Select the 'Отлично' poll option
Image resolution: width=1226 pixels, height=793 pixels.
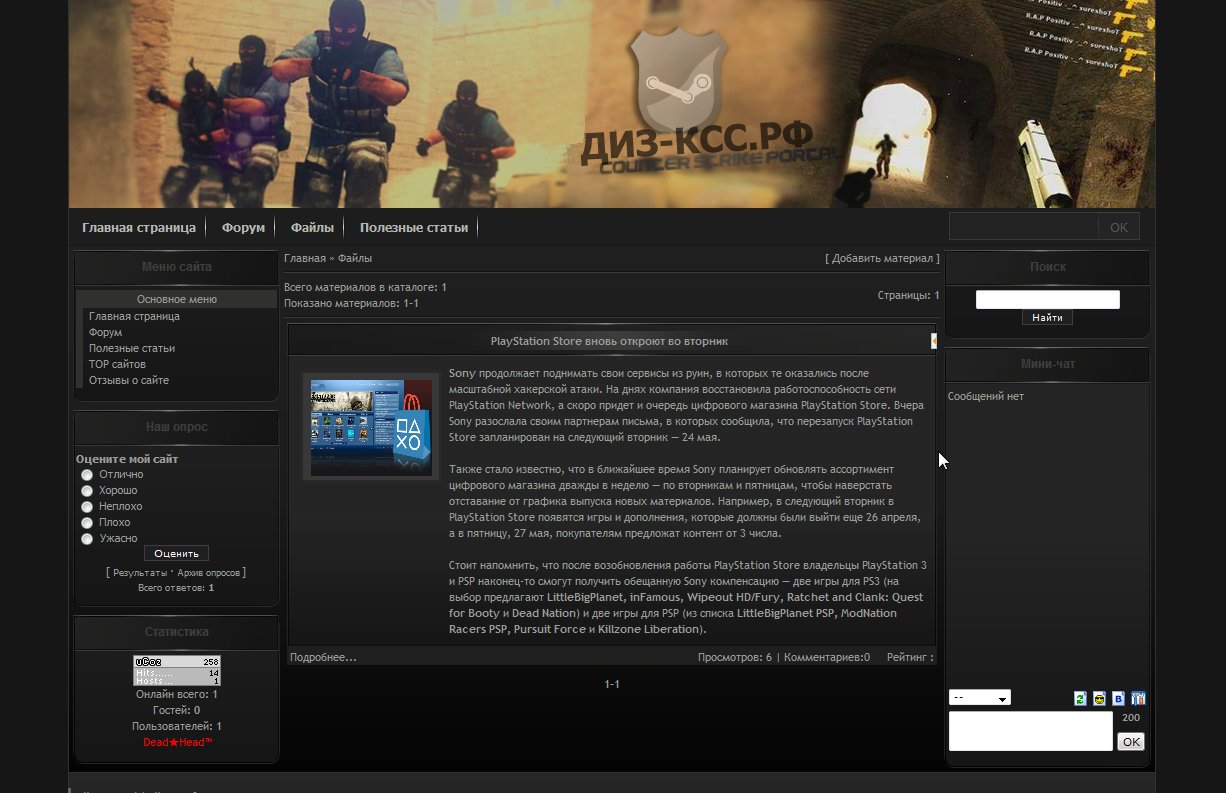[87, 475]
